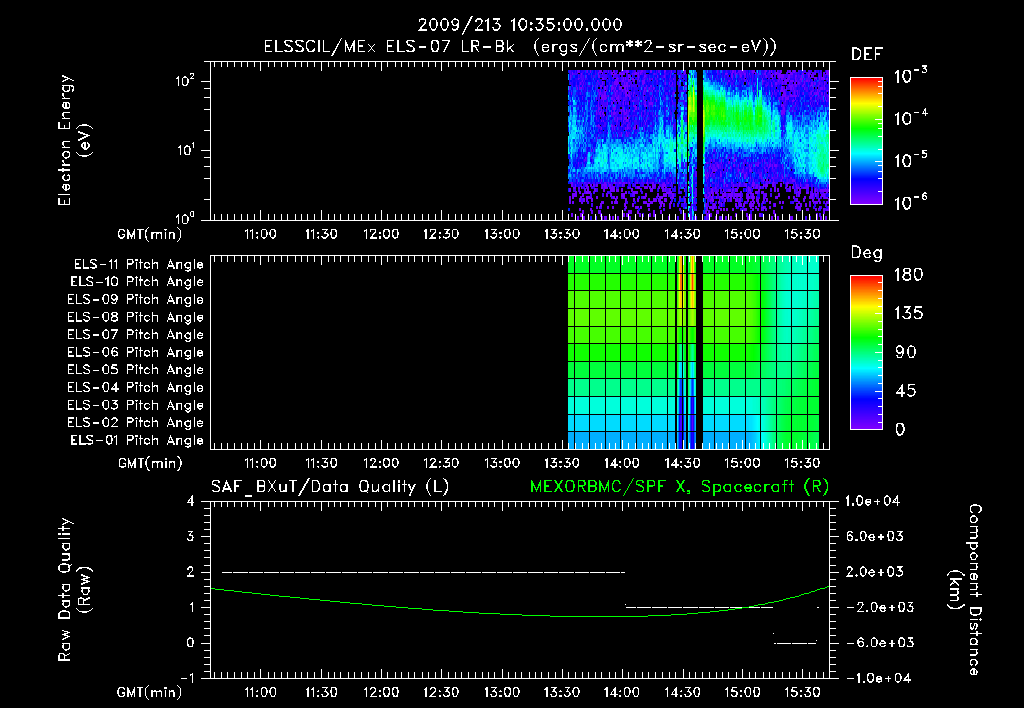
Task: Click the GMT(min) label under the pitch angle panel
Action: pos(150,464)
